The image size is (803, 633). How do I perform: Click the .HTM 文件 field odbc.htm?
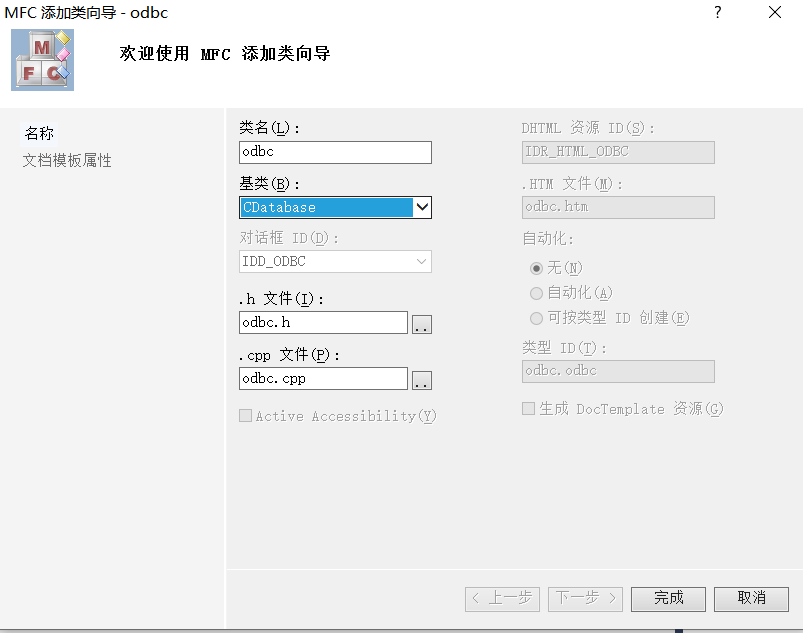coord(618,207)
